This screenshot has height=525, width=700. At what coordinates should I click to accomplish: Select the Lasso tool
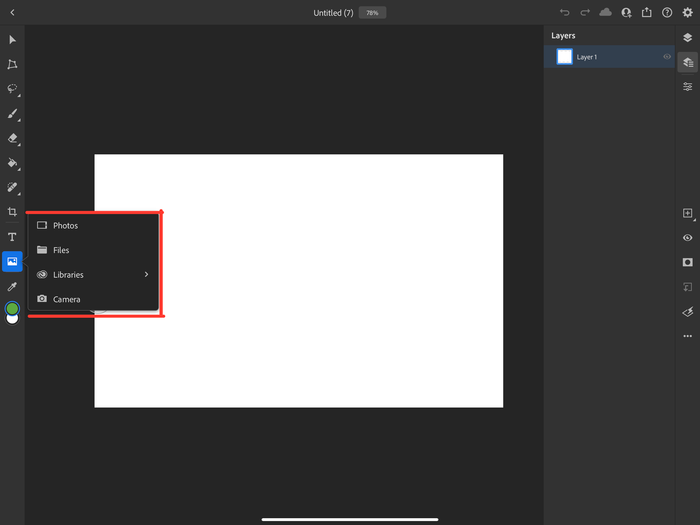pos(12,89)
